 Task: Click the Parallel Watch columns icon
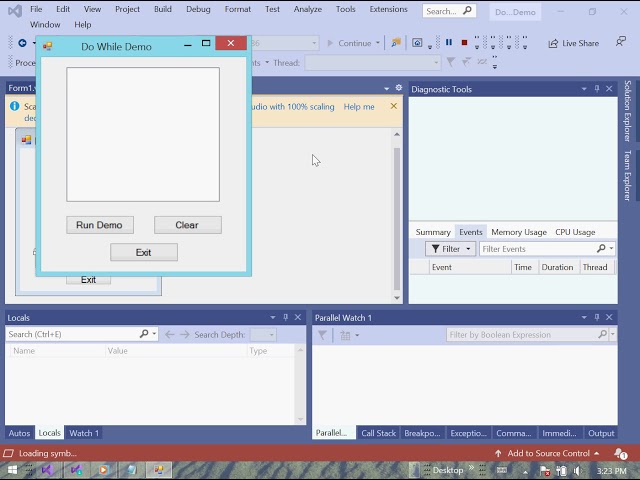coord(345,336)
